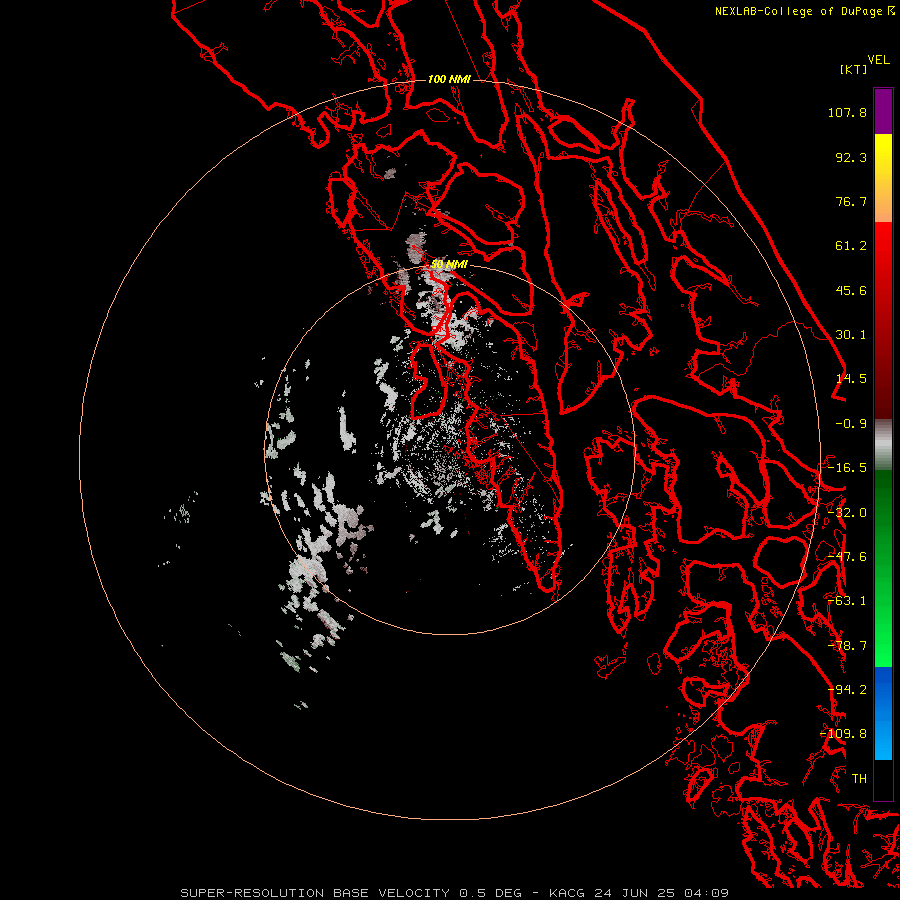Click the blue segment of the velocity color bar
The image size is (900, 900).
click(883, 713)
